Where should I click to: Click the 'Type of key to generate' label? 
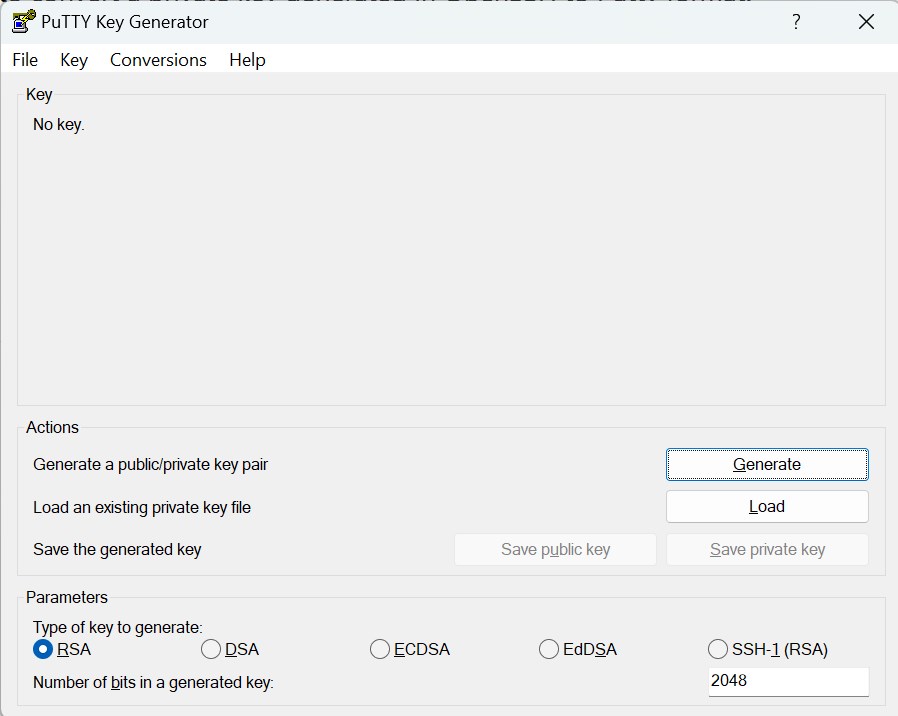[117, 628]
